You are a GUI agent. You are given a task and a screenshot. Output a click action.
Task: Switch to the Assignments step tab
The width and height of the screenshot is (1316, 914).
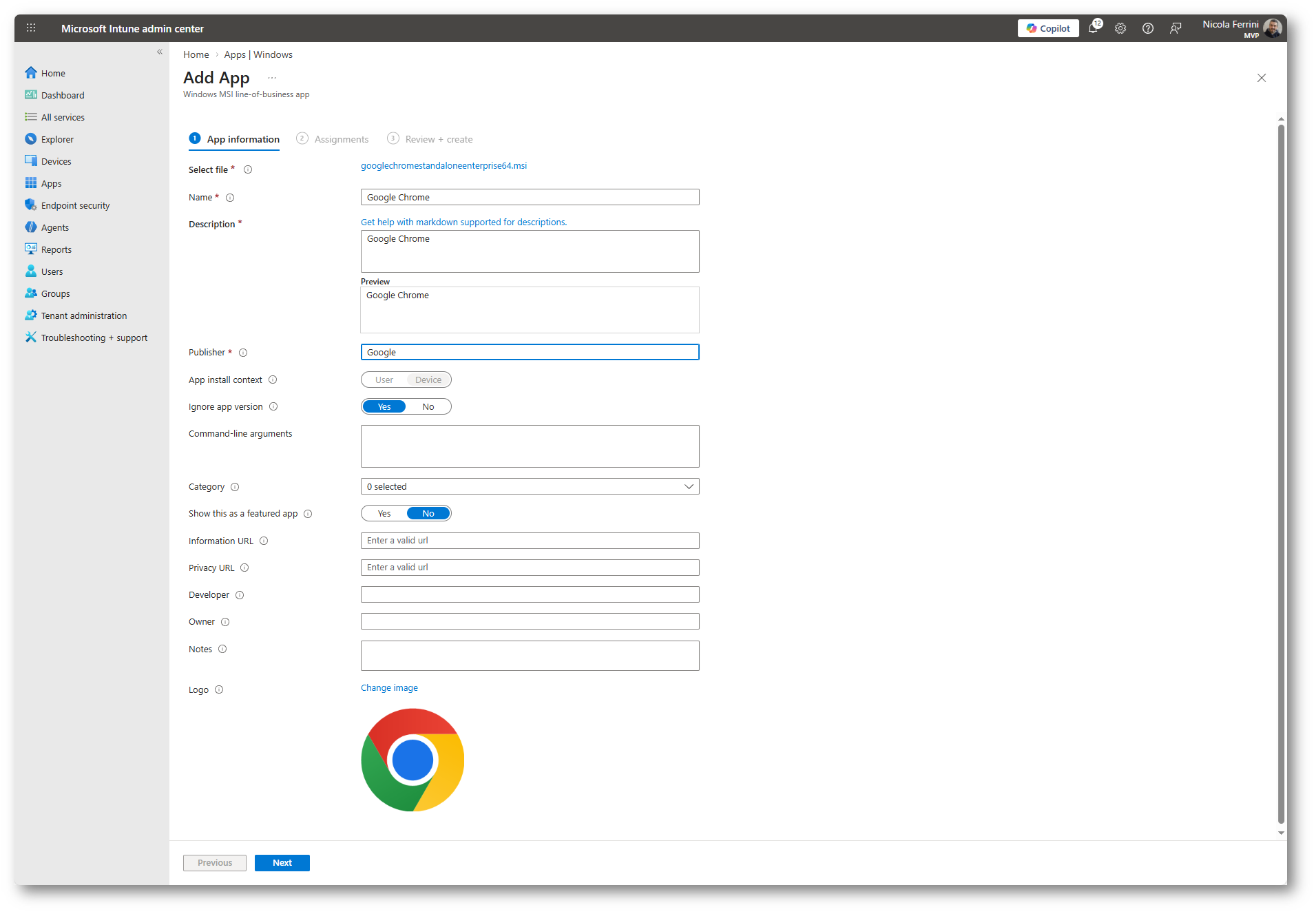point(340,139)
